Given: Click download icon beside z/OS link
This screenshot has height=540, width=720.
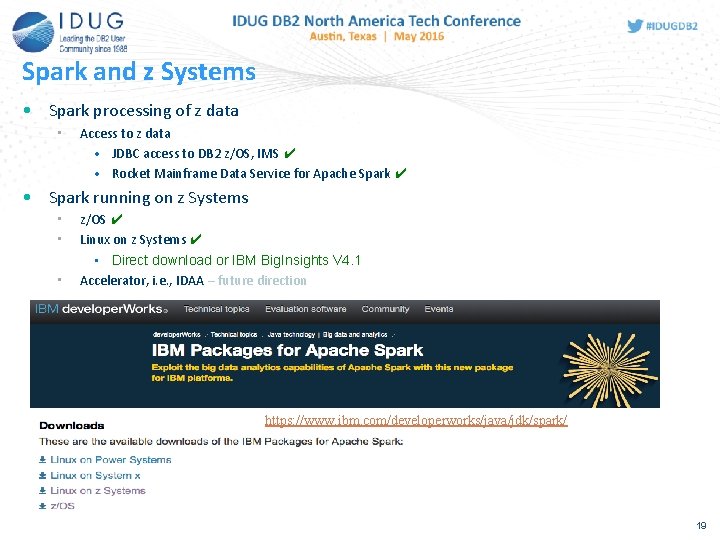Looking at the screenshot, I should pos(42,506).
